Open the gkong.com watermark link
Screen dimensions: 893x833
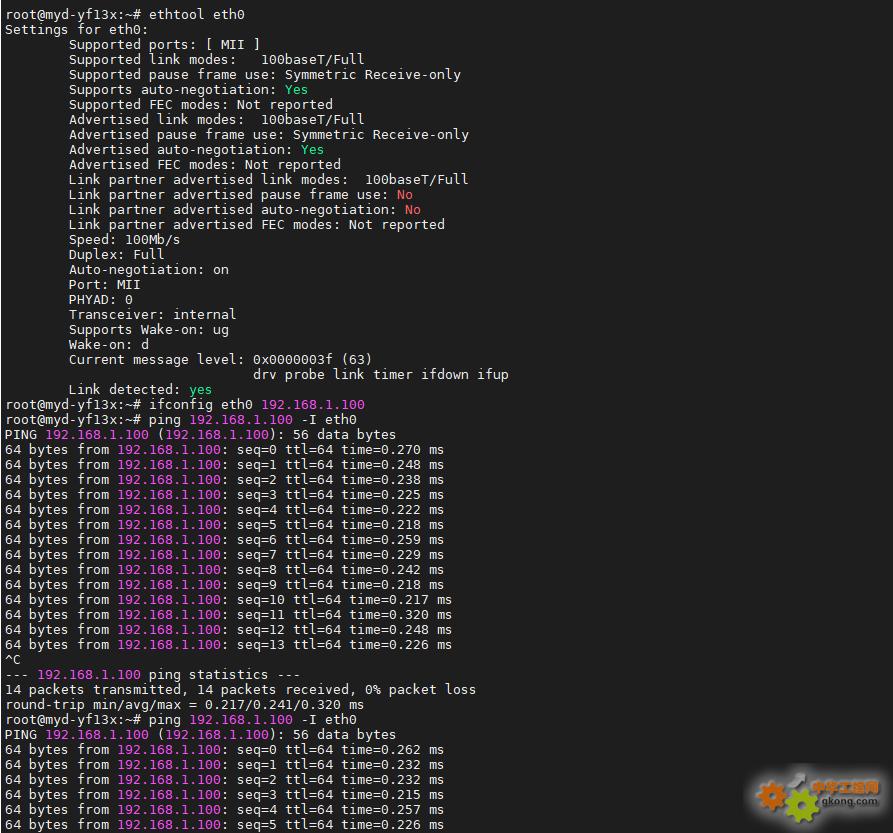pos(850,800)
